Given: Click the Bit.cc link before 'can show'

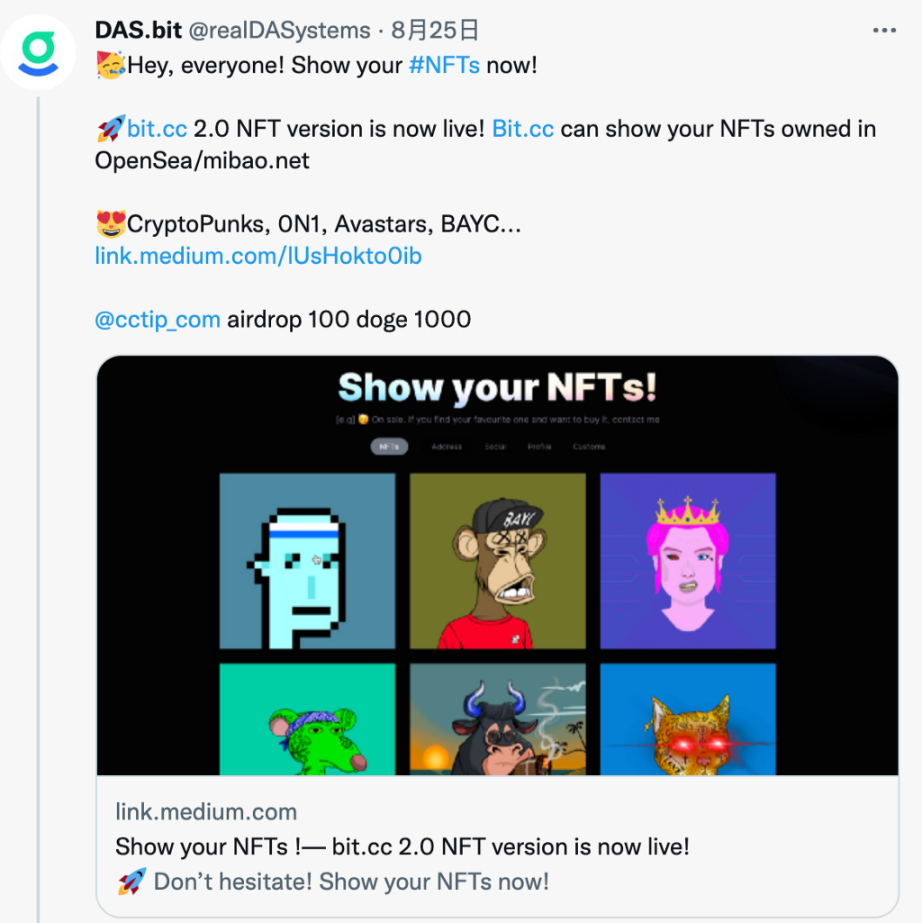Looking at the screenshot, I should click(523, 129).
